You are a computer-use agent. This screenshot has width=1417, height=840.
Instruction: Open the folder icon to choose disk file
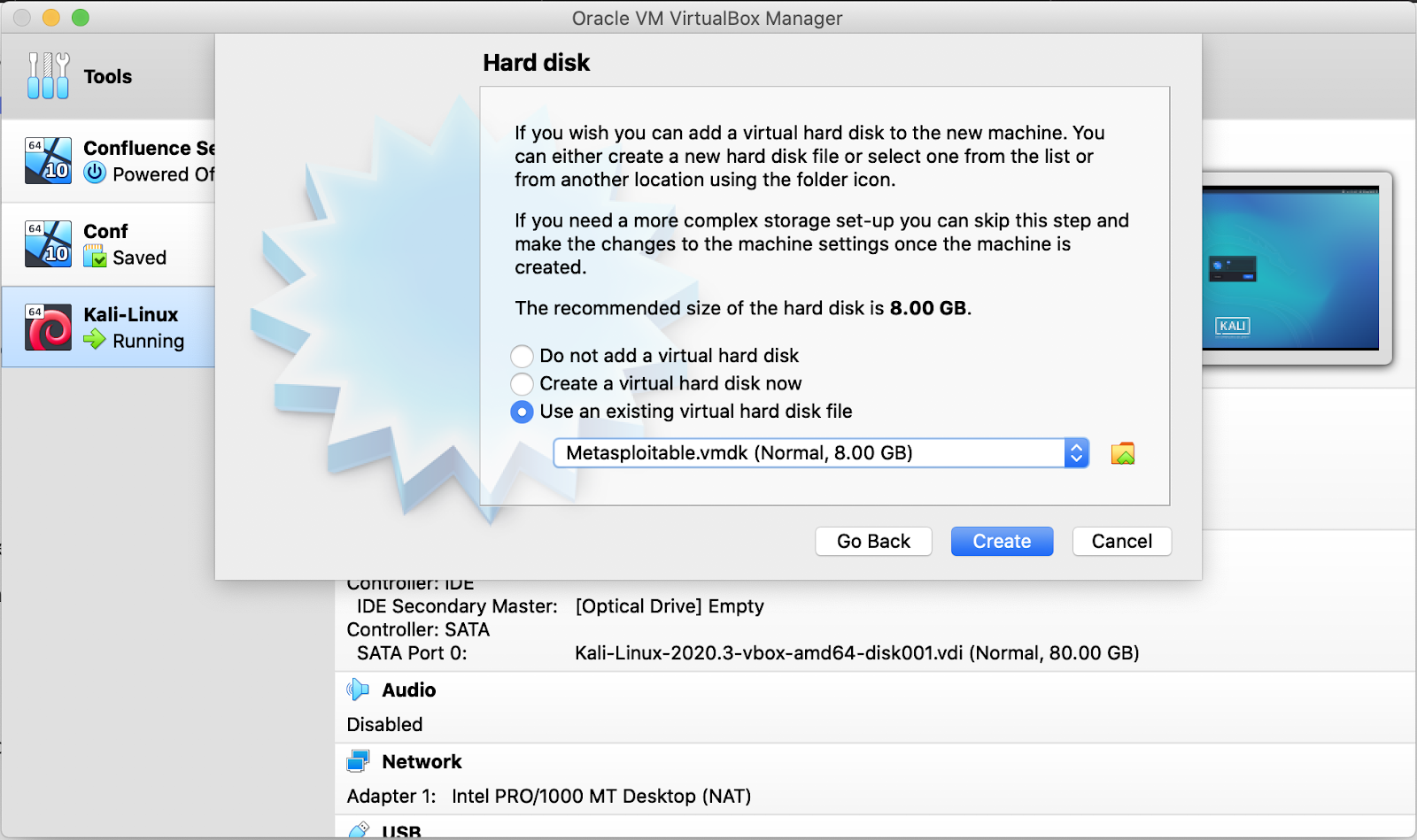(1123, 453)
